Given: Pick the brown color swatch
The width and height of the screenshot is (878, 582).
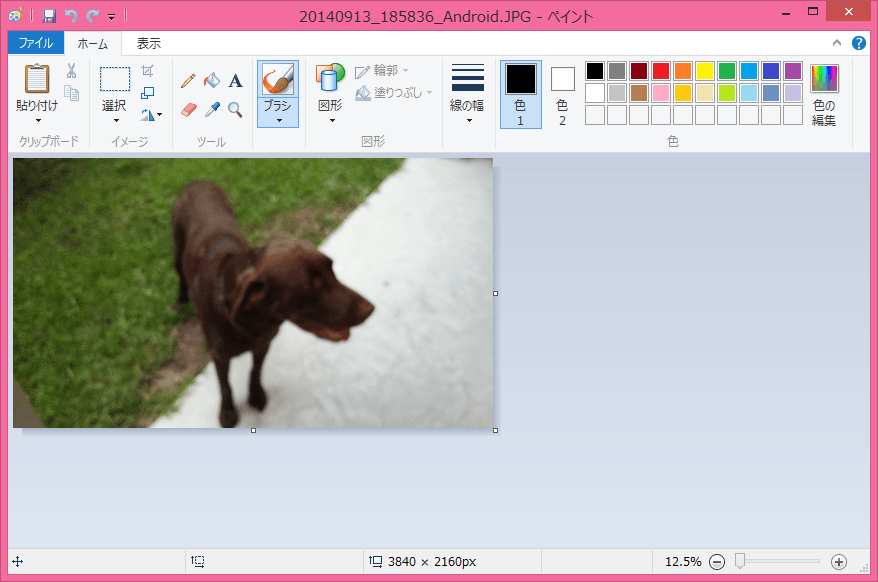Looking at the screenshot, I should pos(639,93).
